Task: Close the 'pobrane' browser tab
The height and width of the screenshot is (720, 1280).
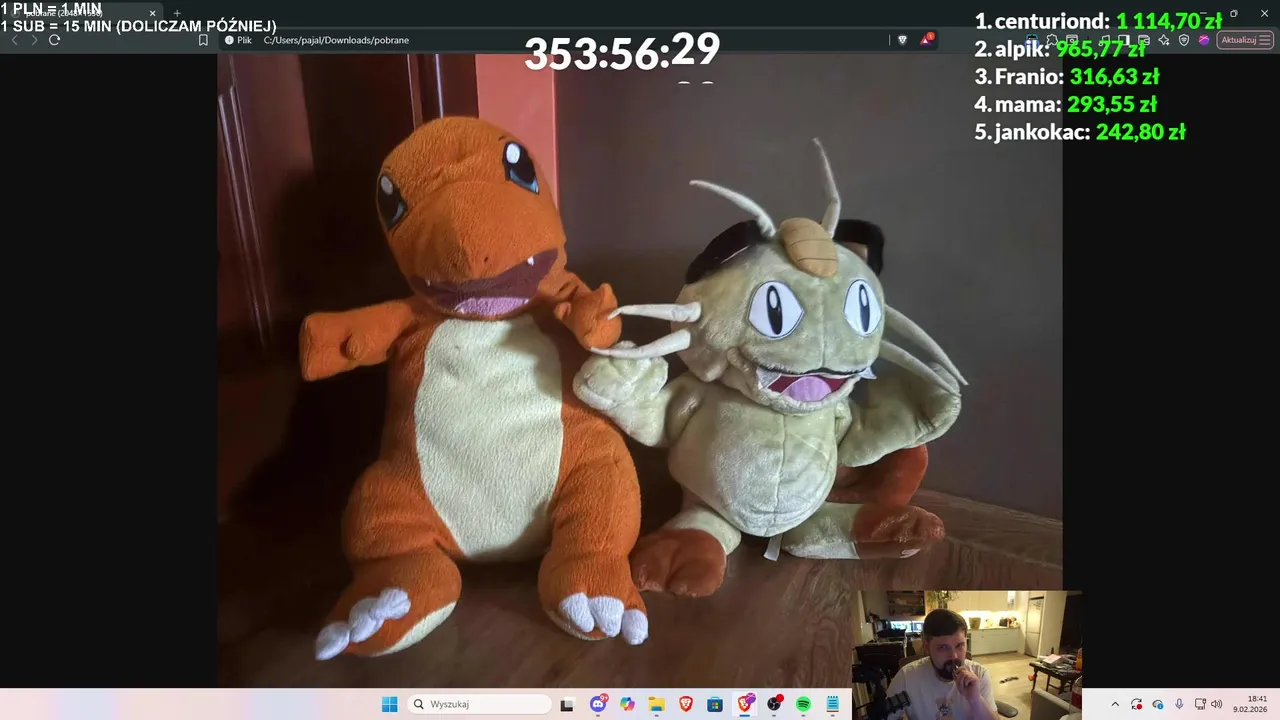Action: pyautogui.click(x=152, y=13)
